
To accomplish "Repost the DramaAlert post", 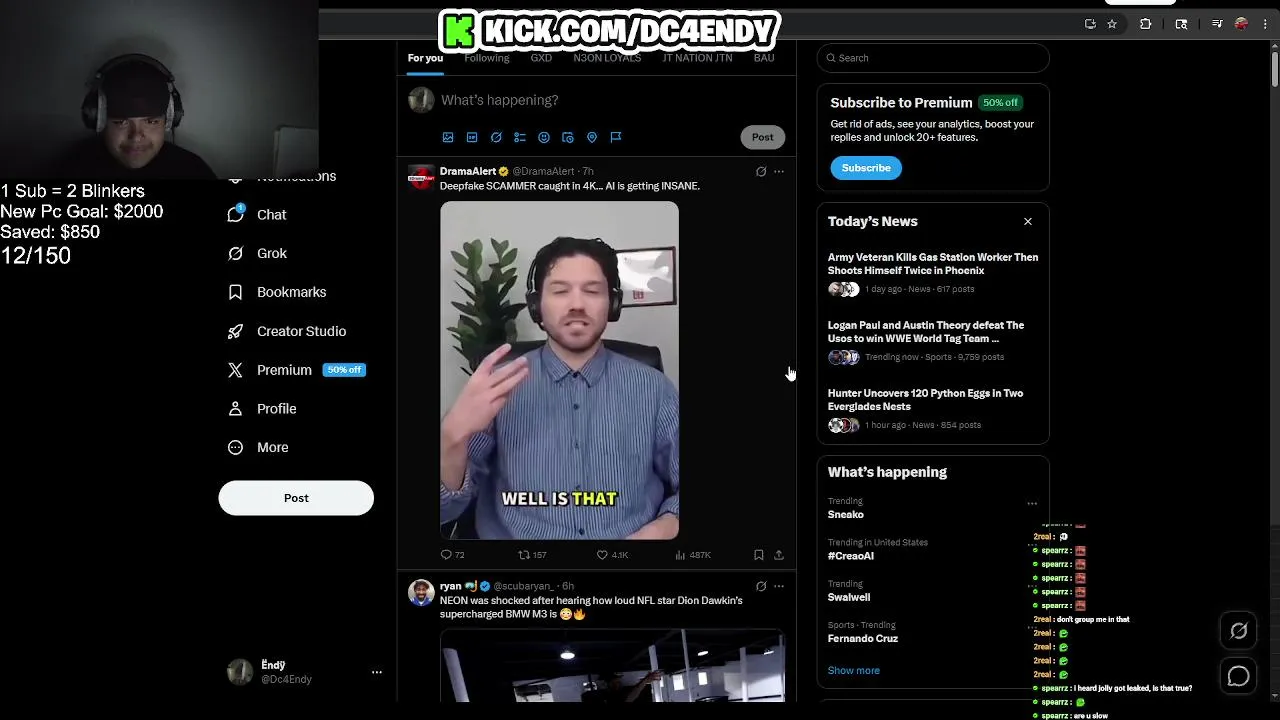I will 532,555.
